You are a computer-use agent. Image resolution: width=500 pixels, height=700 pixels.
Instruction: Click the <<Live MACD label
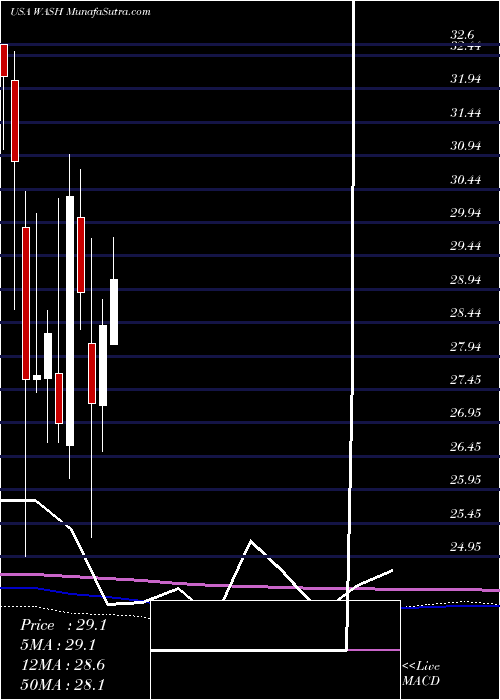pos(421,673)
